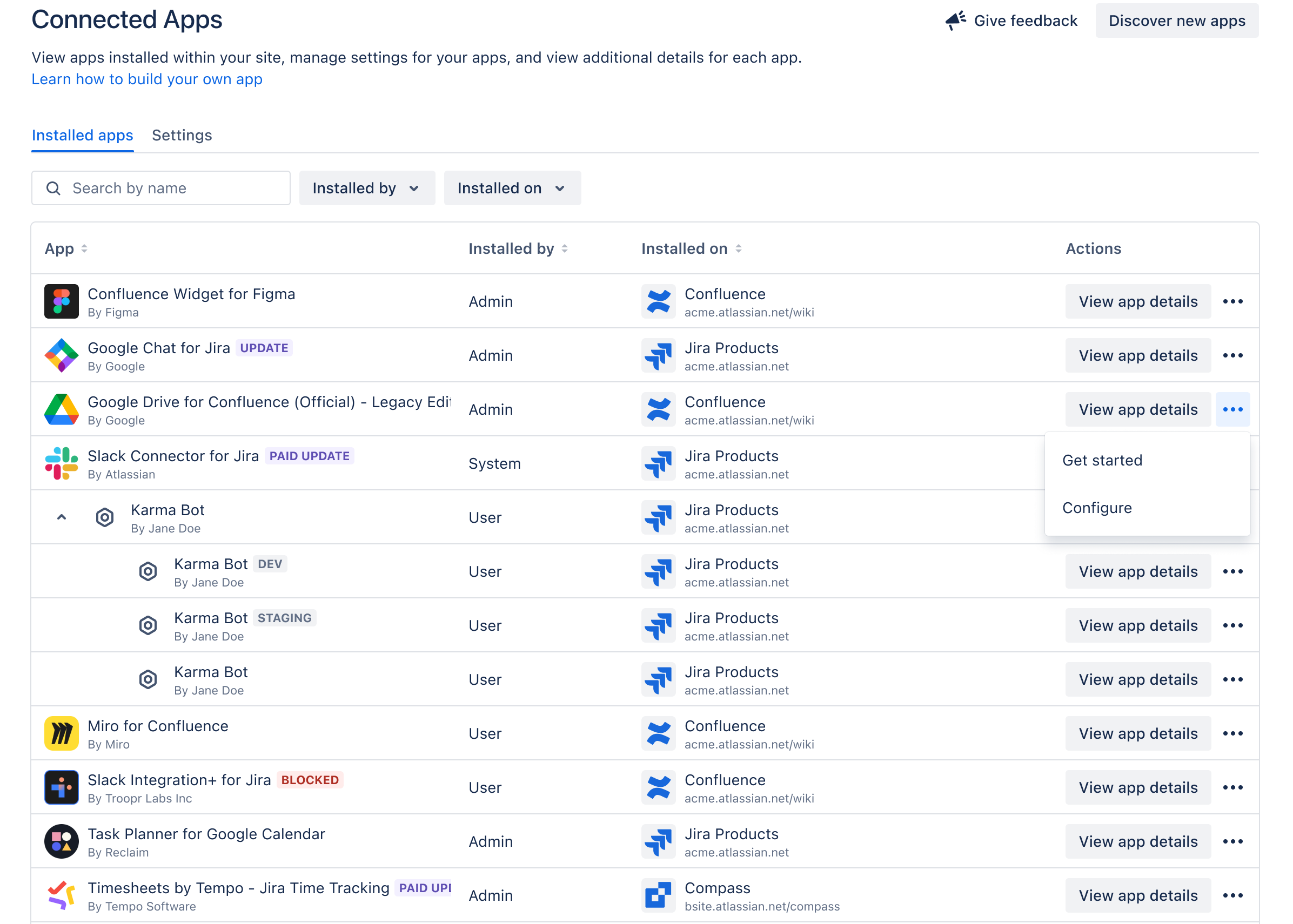Click 'Task Planner for Google Calendar' name
Screen dimensions: 1293x924
pyautogui.click(x=206, y=834)
